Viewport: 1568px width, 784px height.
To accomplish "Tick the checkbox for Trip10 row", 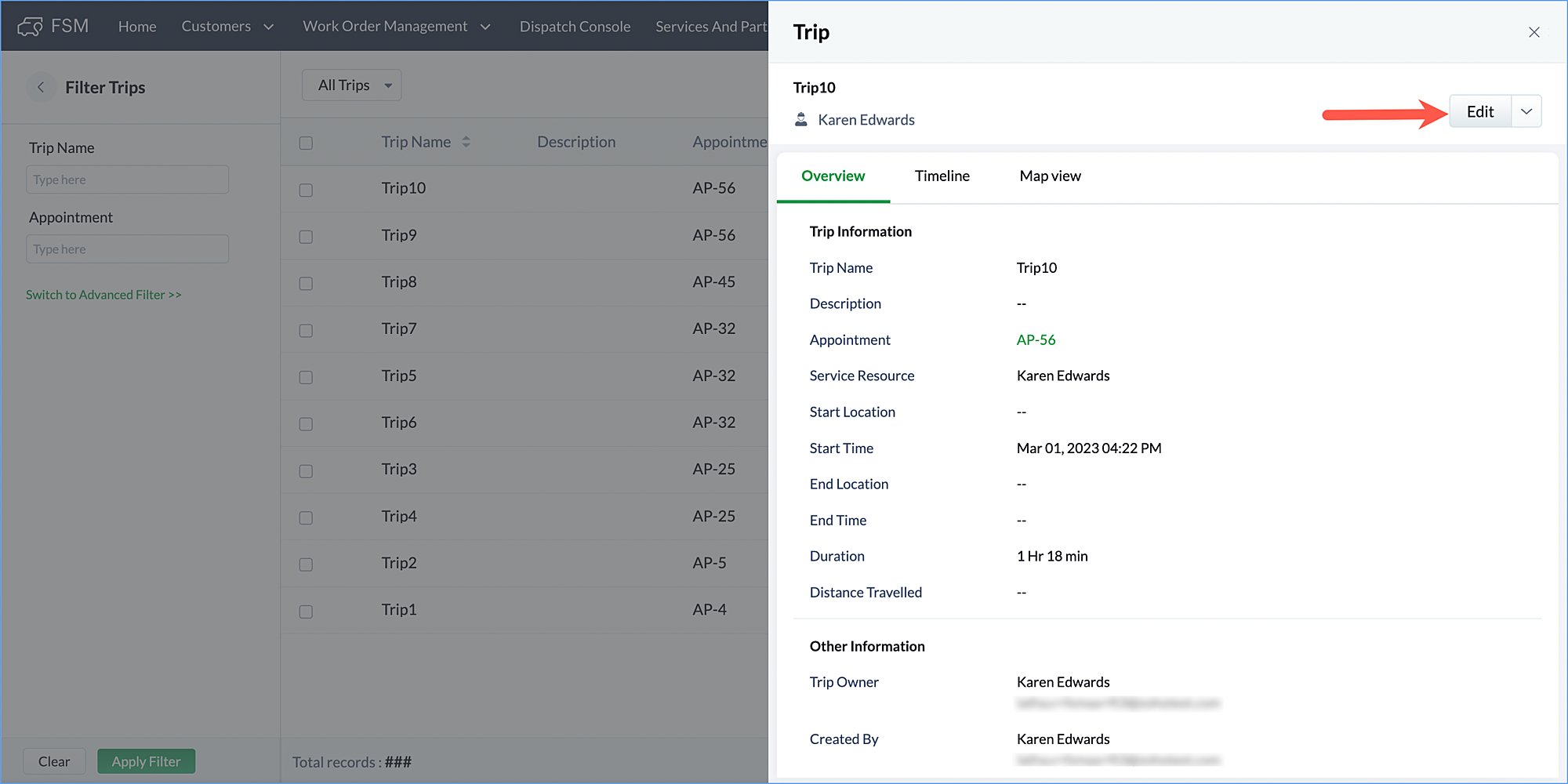I will [306, 190].
